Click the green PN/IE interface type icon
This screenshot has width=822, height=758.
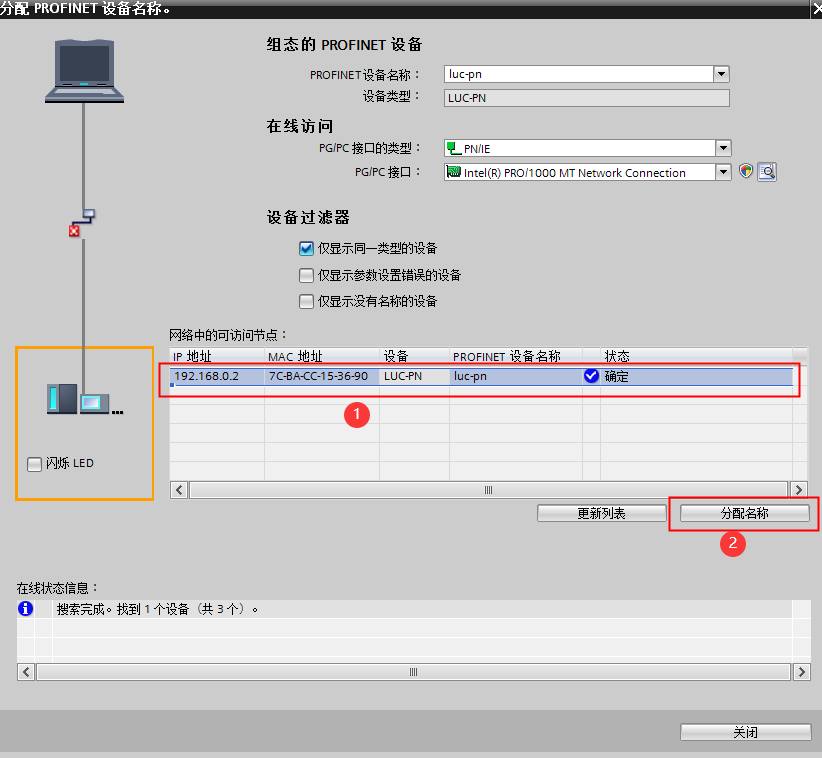(x=454, y=148)
